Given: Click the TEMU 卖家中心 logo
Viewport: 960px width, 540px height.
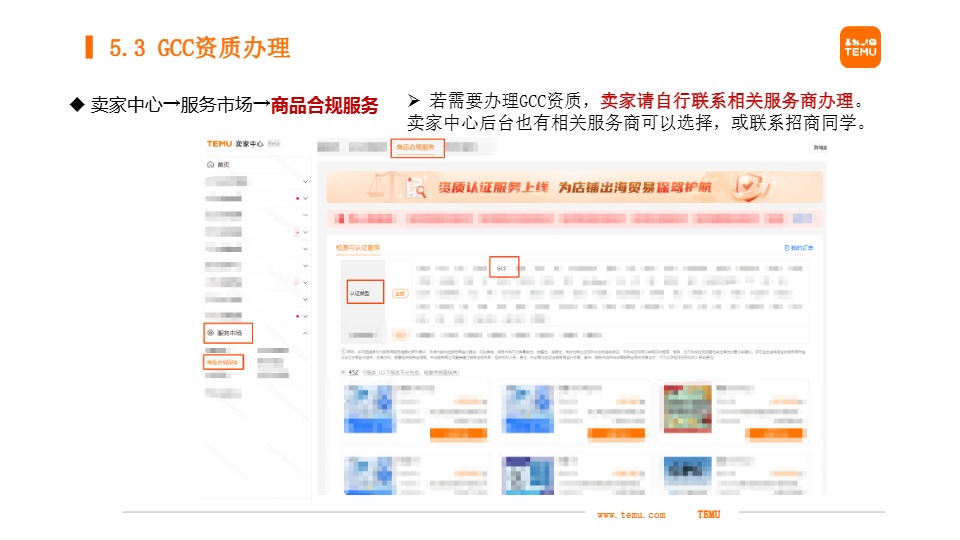Looking at the screenshot, I should click(235, 144).
